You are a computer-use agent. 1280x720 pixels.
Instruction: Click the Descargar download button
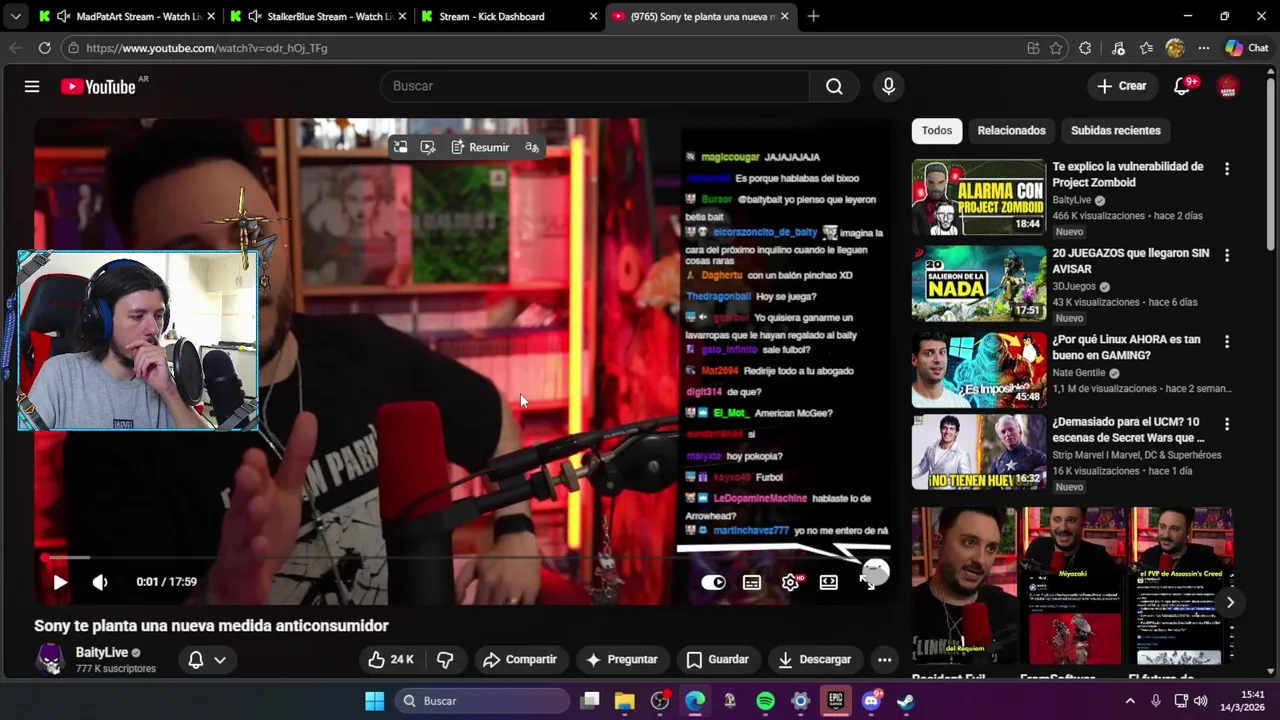click(814, 659)
